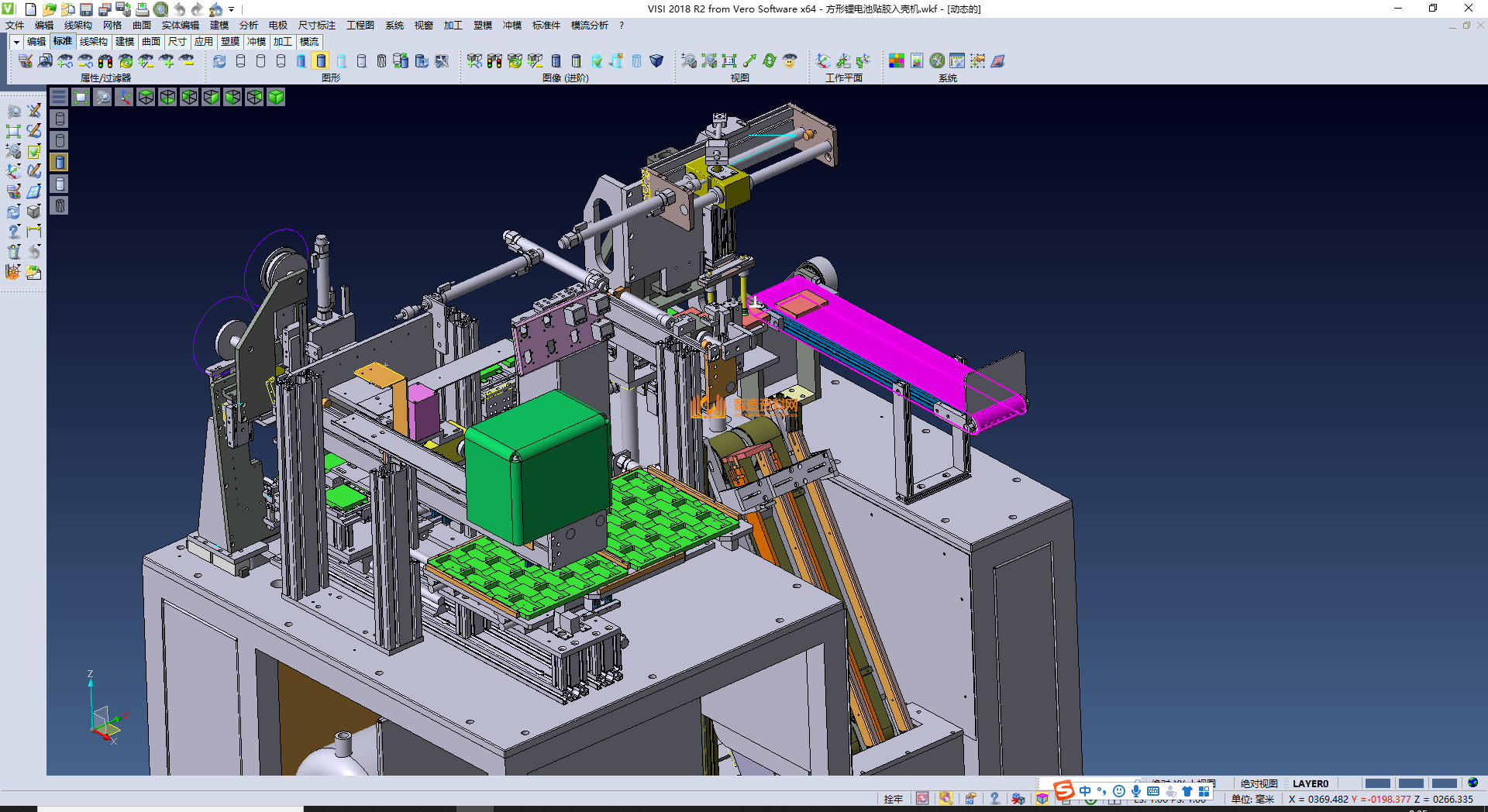
Task: Click the work plane axis icon in viewport
Action: 124,97
